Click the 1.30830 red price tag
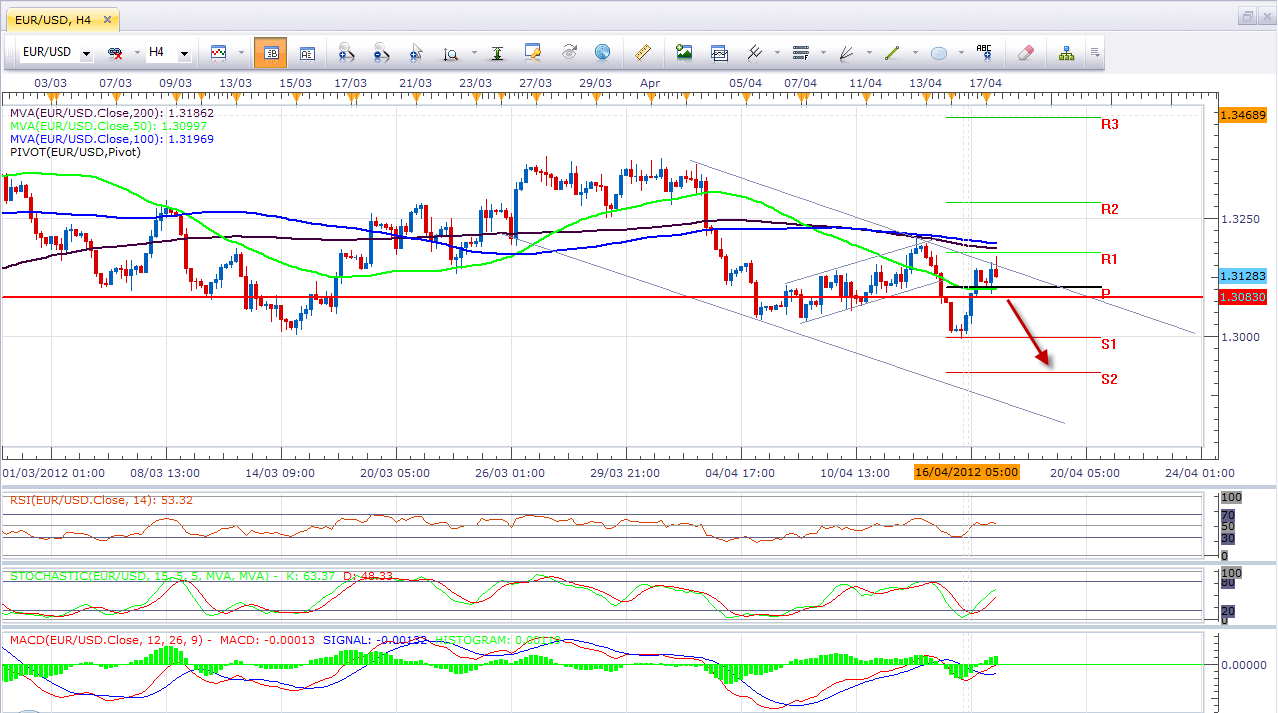 coord(1243,297)
